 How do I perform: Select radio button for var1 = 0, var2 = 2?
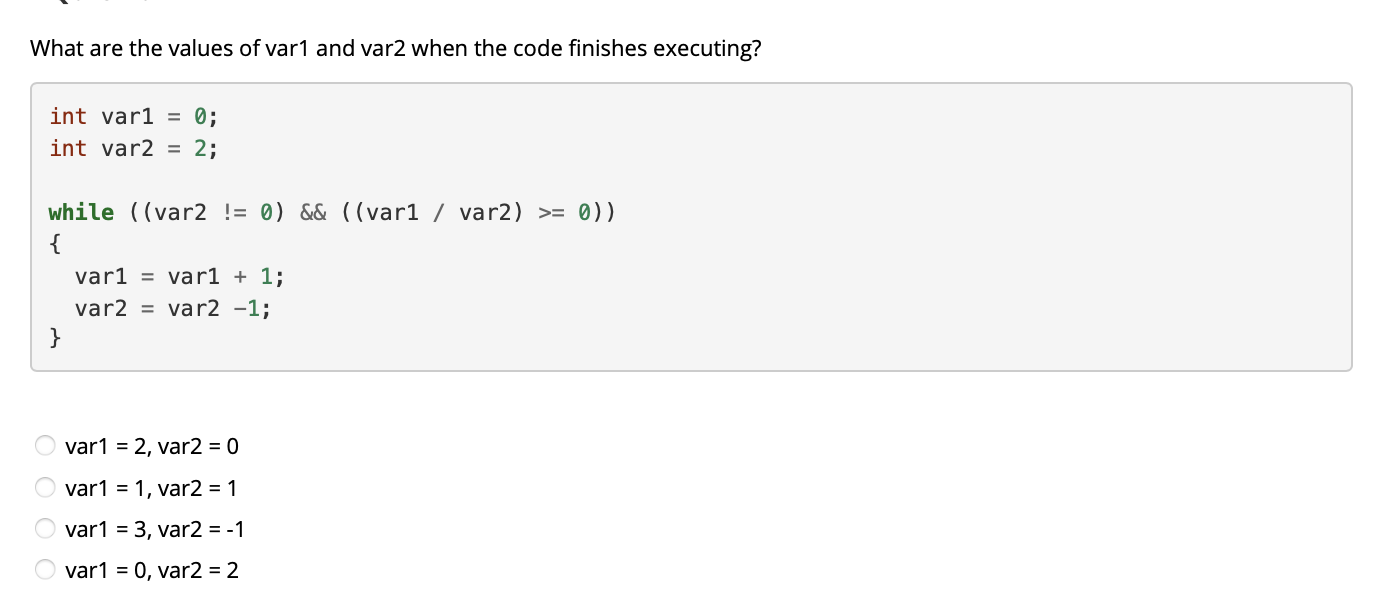[45, 569]
